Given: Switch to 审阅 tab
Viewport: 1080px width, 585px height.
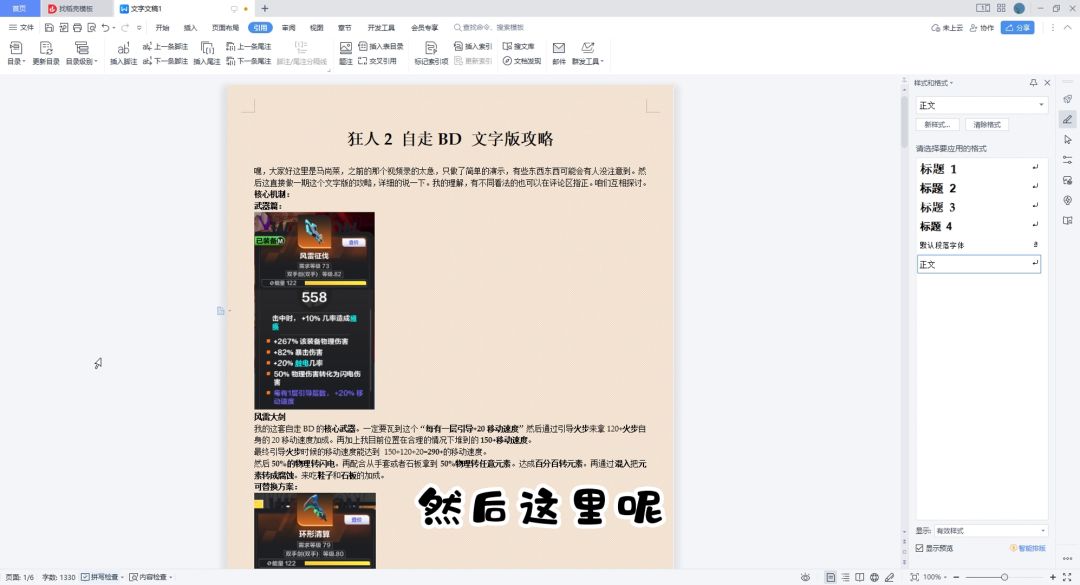Looking at the screenshot, I should click(289, 28).
